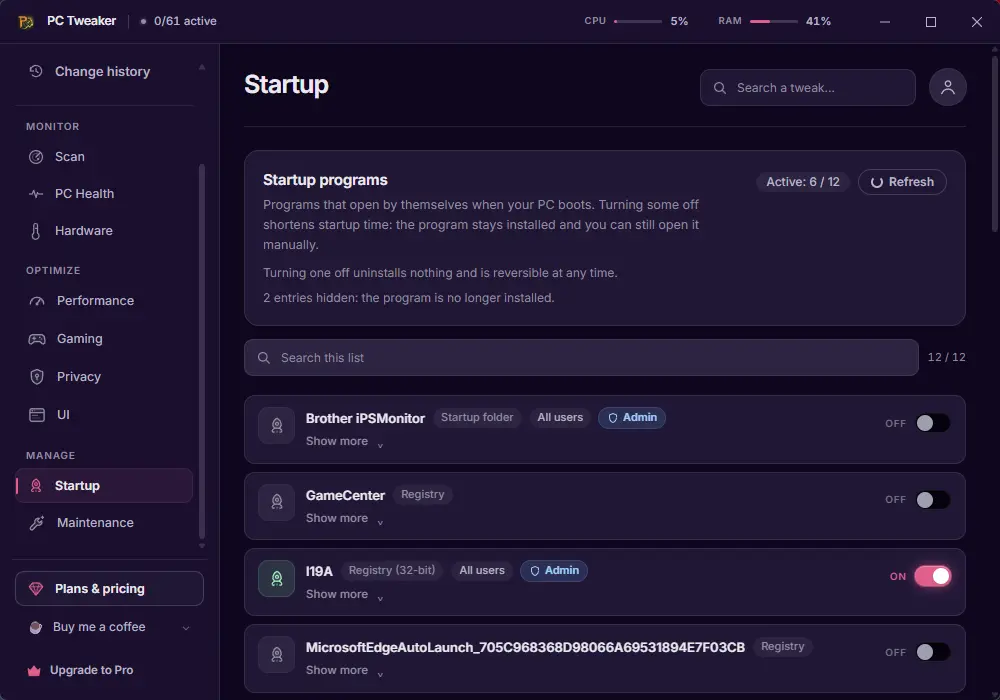Click the Upgrade to Pro crown icon

(34, 671)
